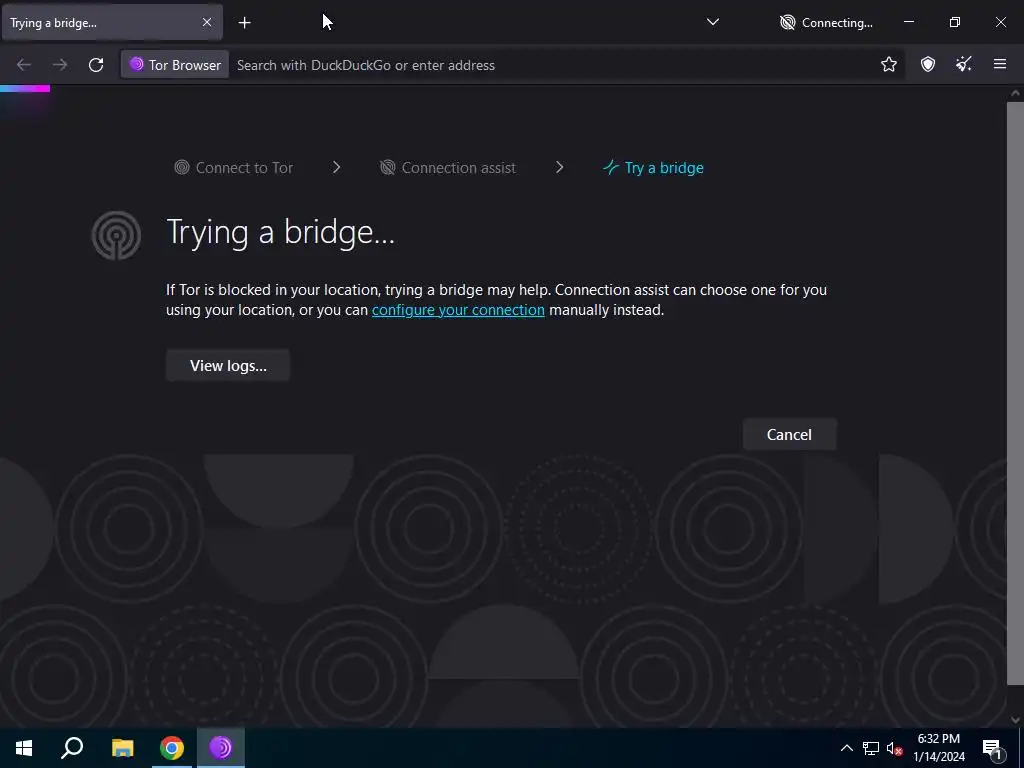
Task: Click the scrollbar up arrow
Action: 1015,93
